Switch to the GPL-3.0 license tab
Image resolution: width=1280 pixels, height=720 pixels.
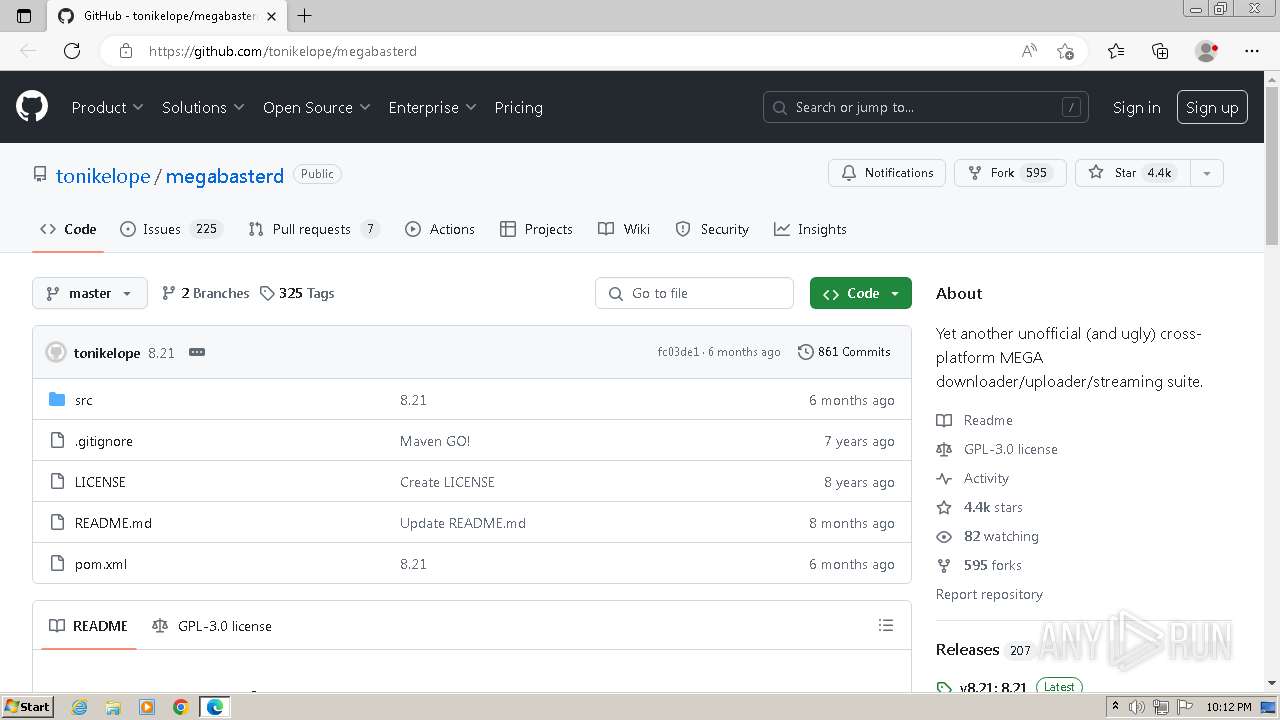click(212, 626)
